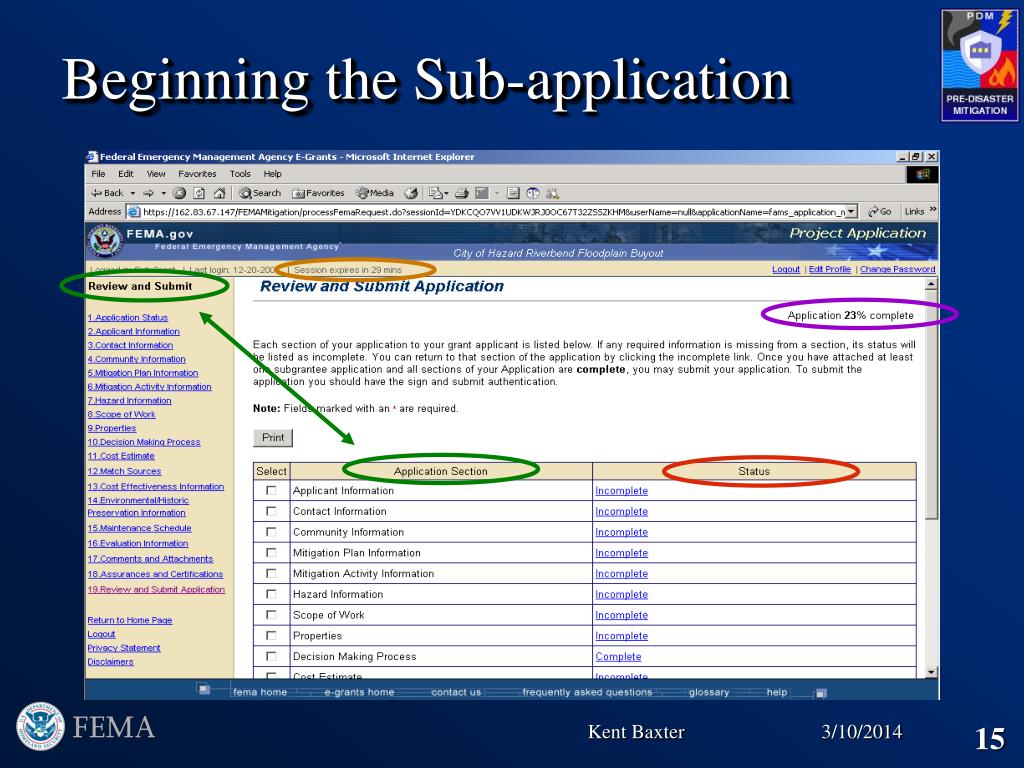The width and height of the screenshot is (1024, 768).
Task: Open the View menu
Action: point(156,174)
